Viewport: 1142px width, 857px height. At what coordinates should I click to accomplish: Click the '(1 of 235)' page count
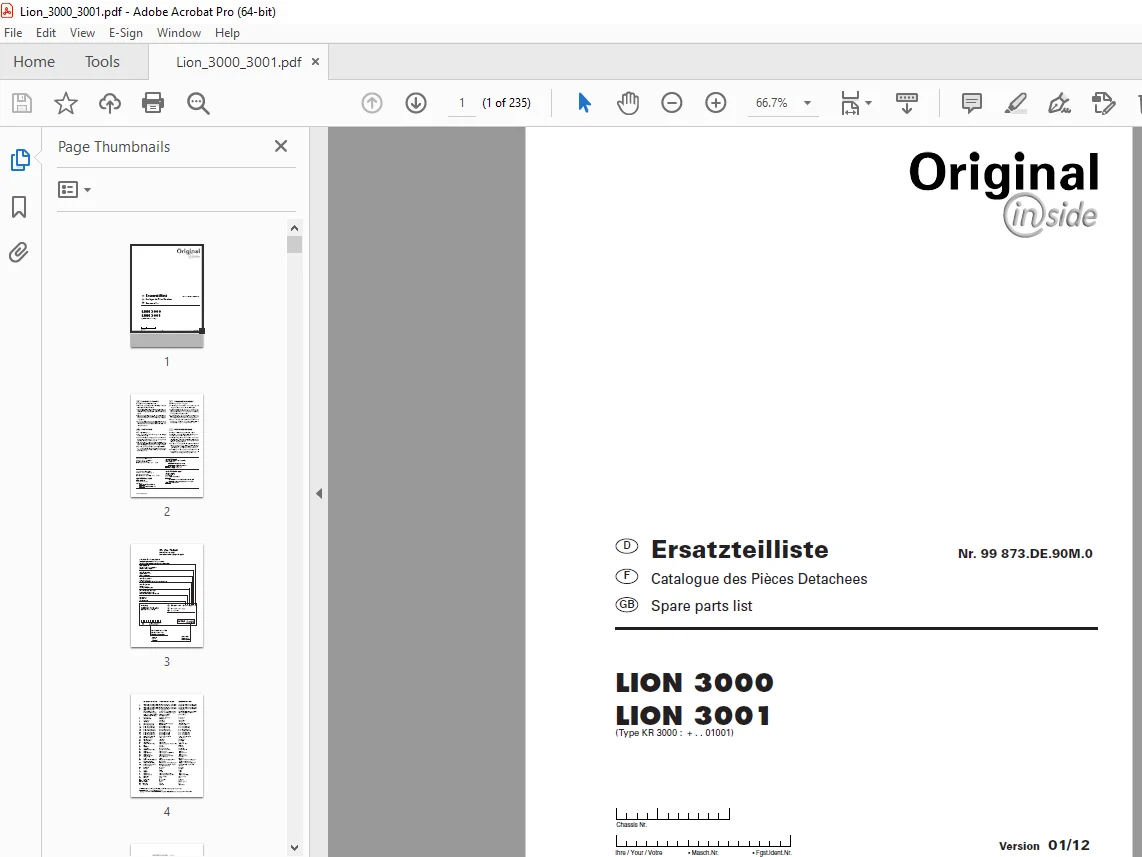[x=506, y=103]
